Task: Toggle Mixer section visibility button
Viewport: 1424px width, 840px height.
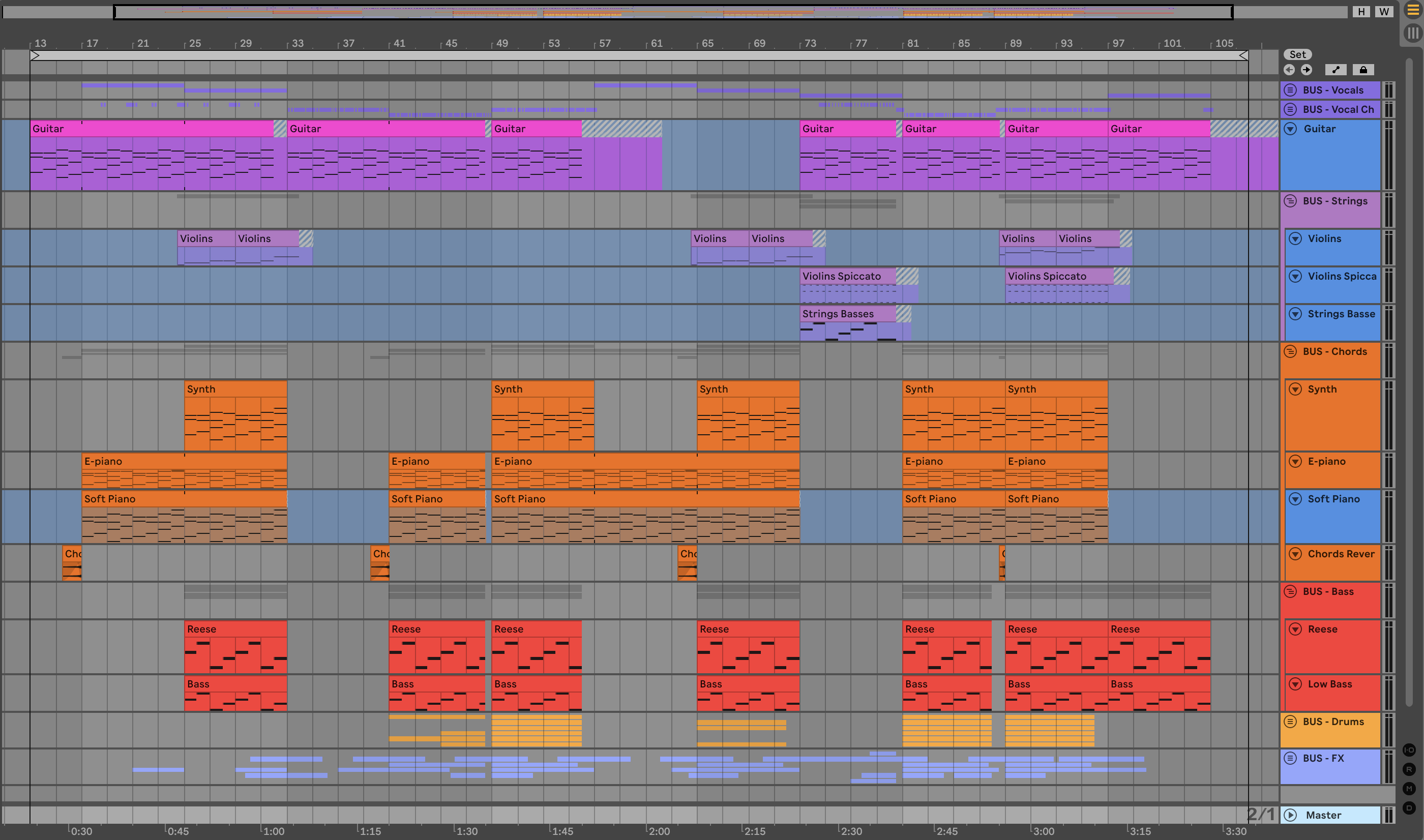Action: 1409,789
